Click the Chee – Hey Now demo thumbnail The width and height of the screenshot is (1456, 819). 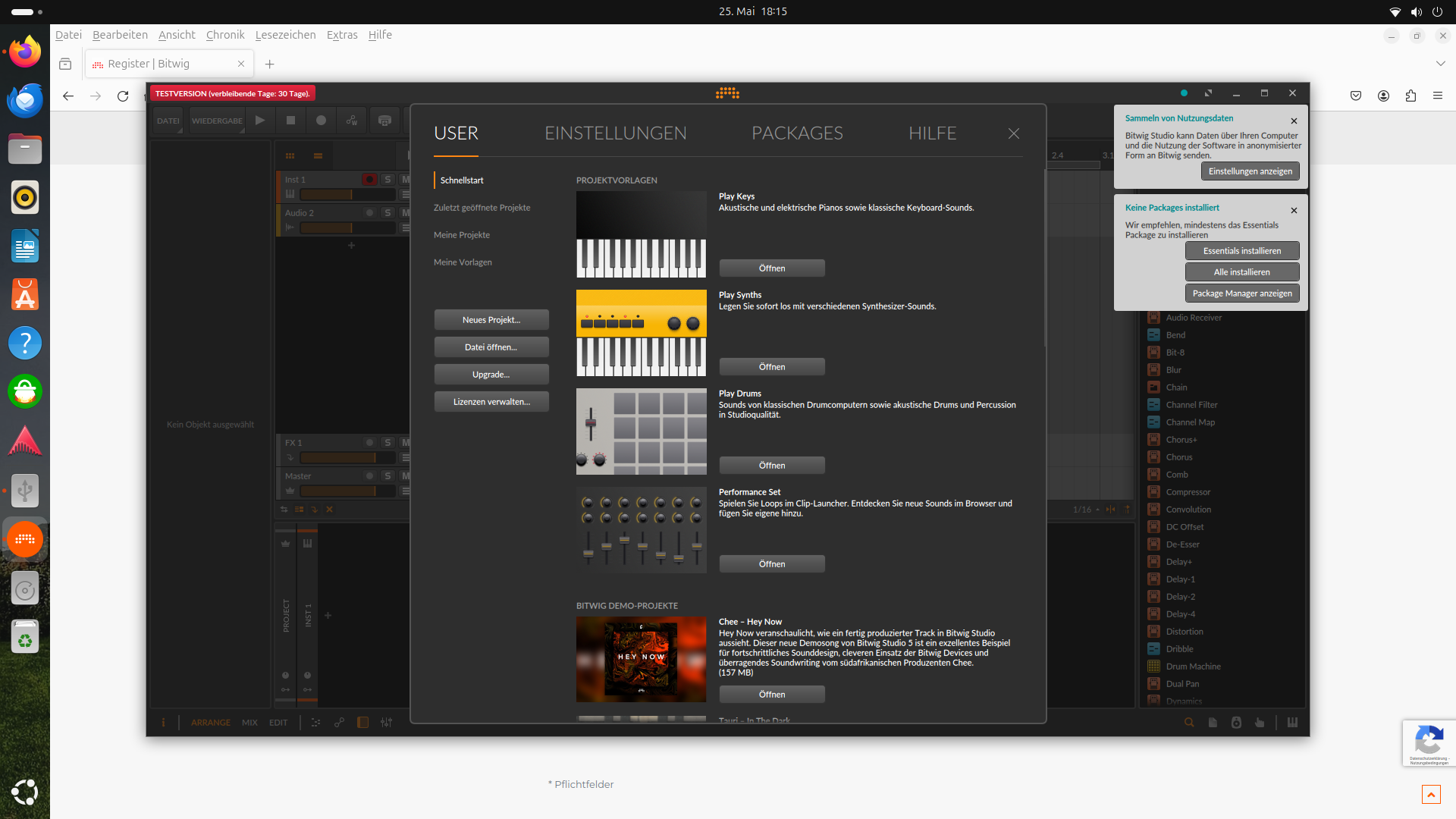[642, 659]
